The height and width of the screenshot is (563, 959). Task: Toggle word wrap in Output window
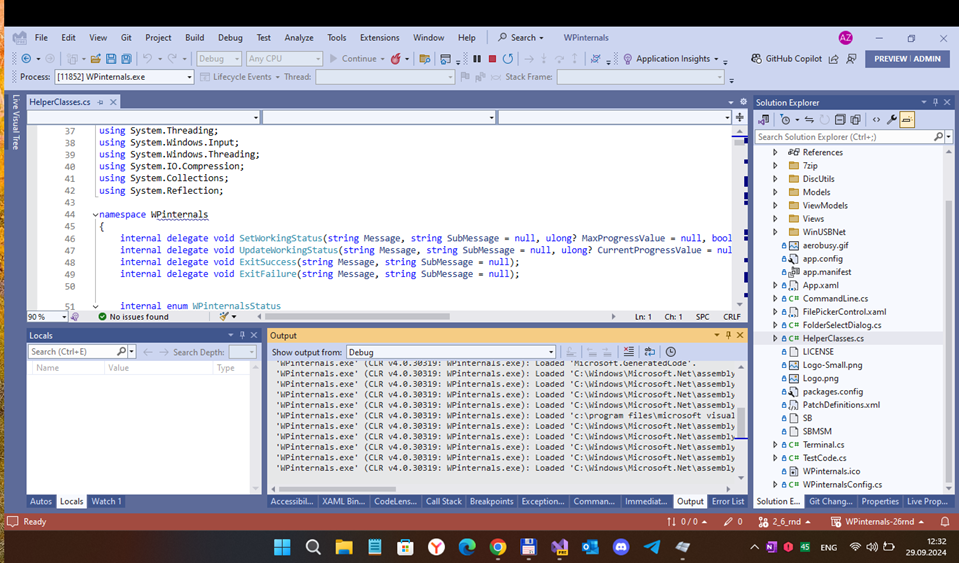coord(650,351)
